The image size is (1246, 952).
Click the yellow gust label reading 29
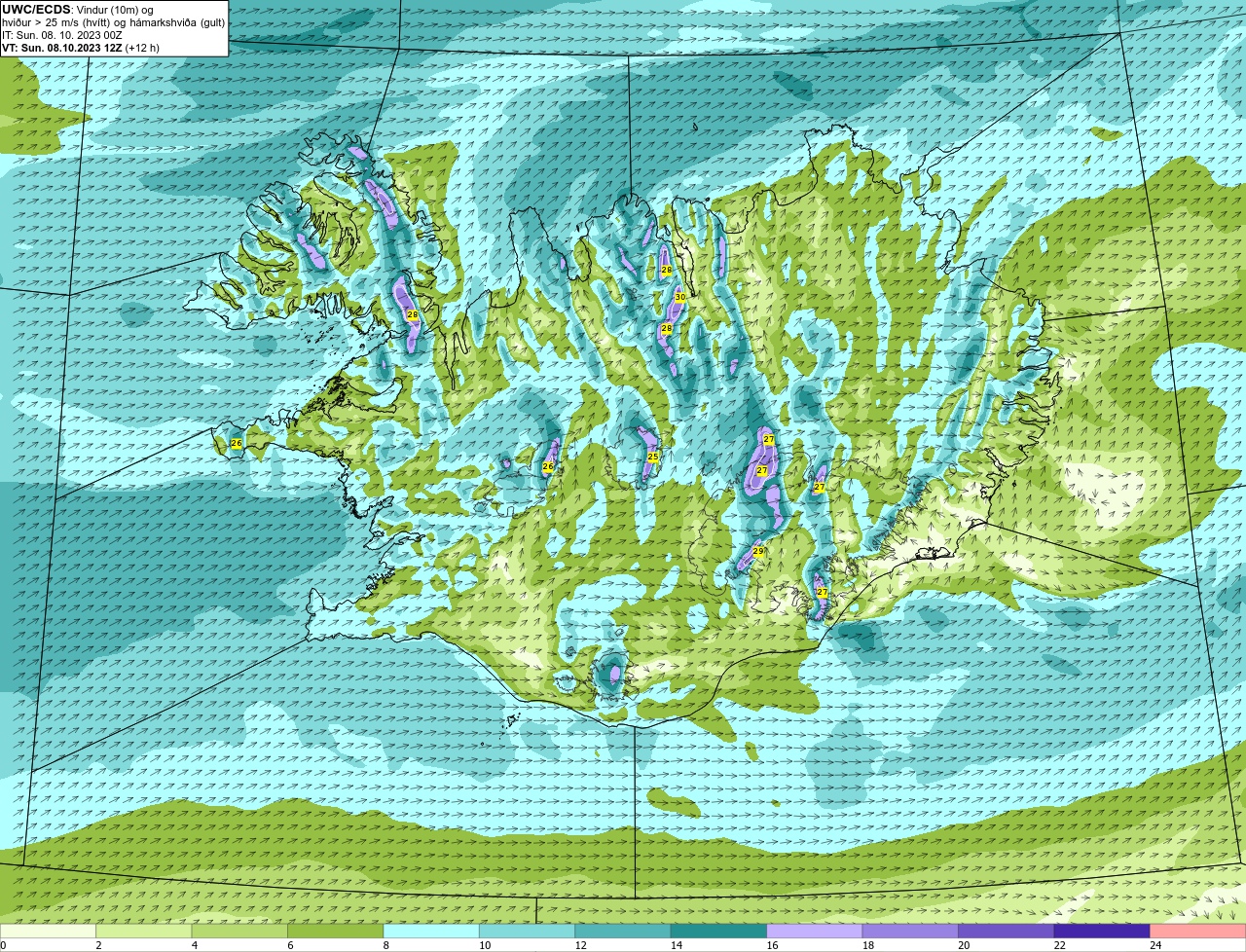[x=758, y=552]
